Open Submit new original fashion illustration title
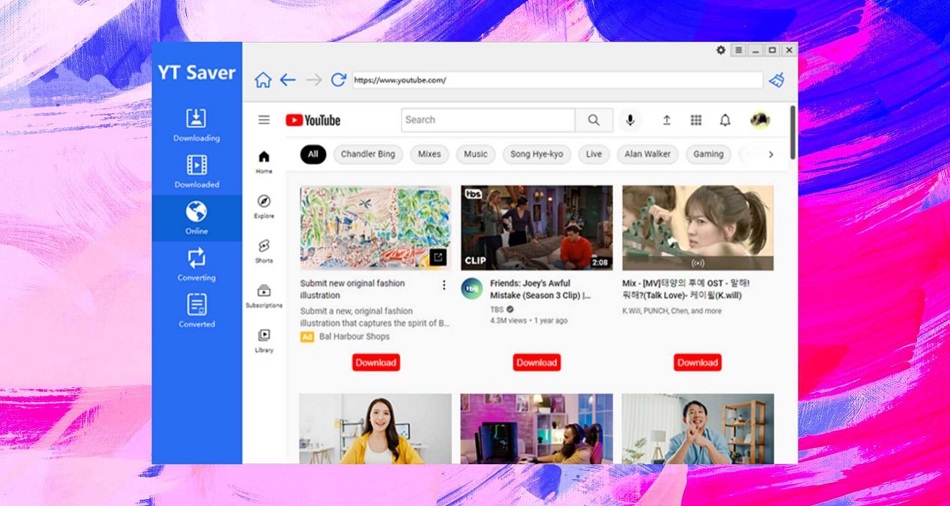Viewport: 950px width, 506px height. [353, 289]
